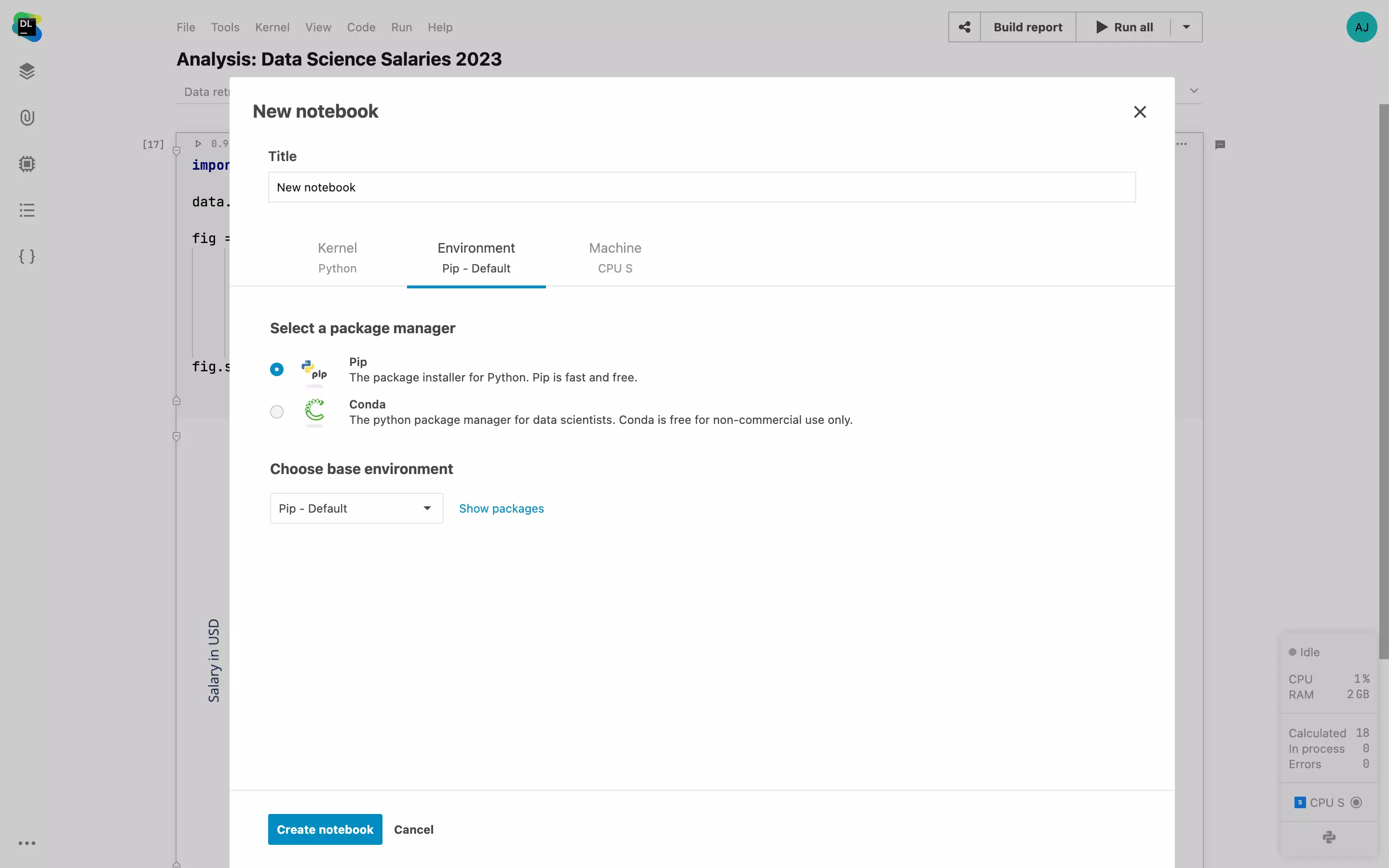Open the machine chip icon panel
Viewport: 1389px width, 868px height.
27,164
